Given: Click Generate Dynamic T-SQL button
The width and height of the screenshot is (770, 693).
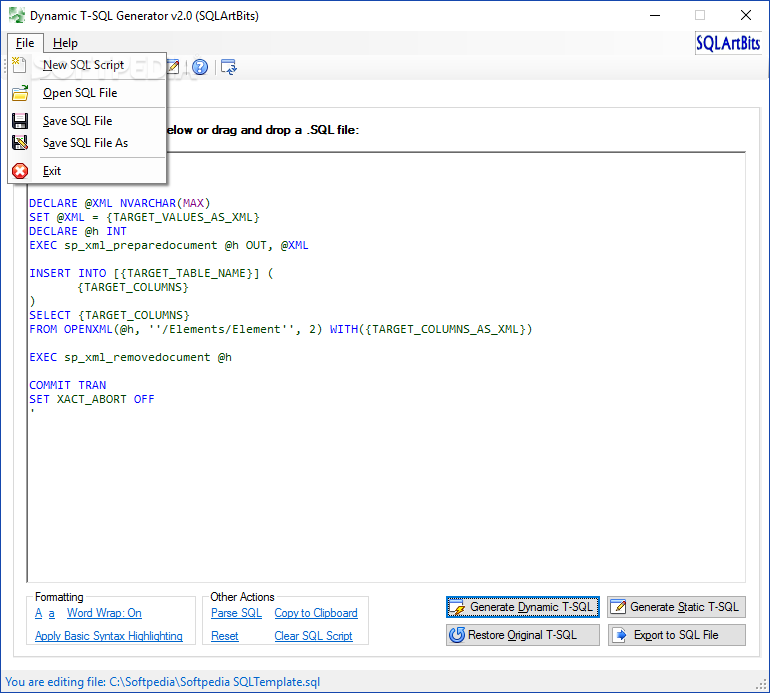Looking at the screenshot, I should point(522,607).
